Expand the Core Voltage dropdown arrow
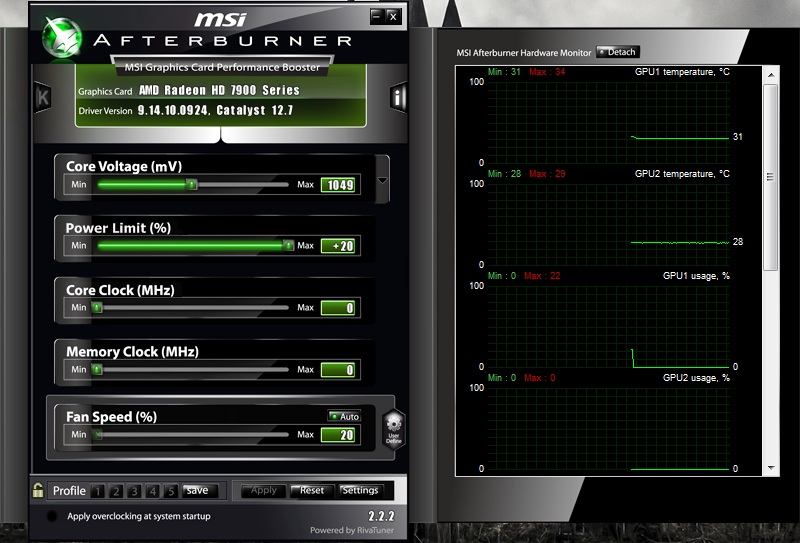Screen dimensions: 800x543 382,180
